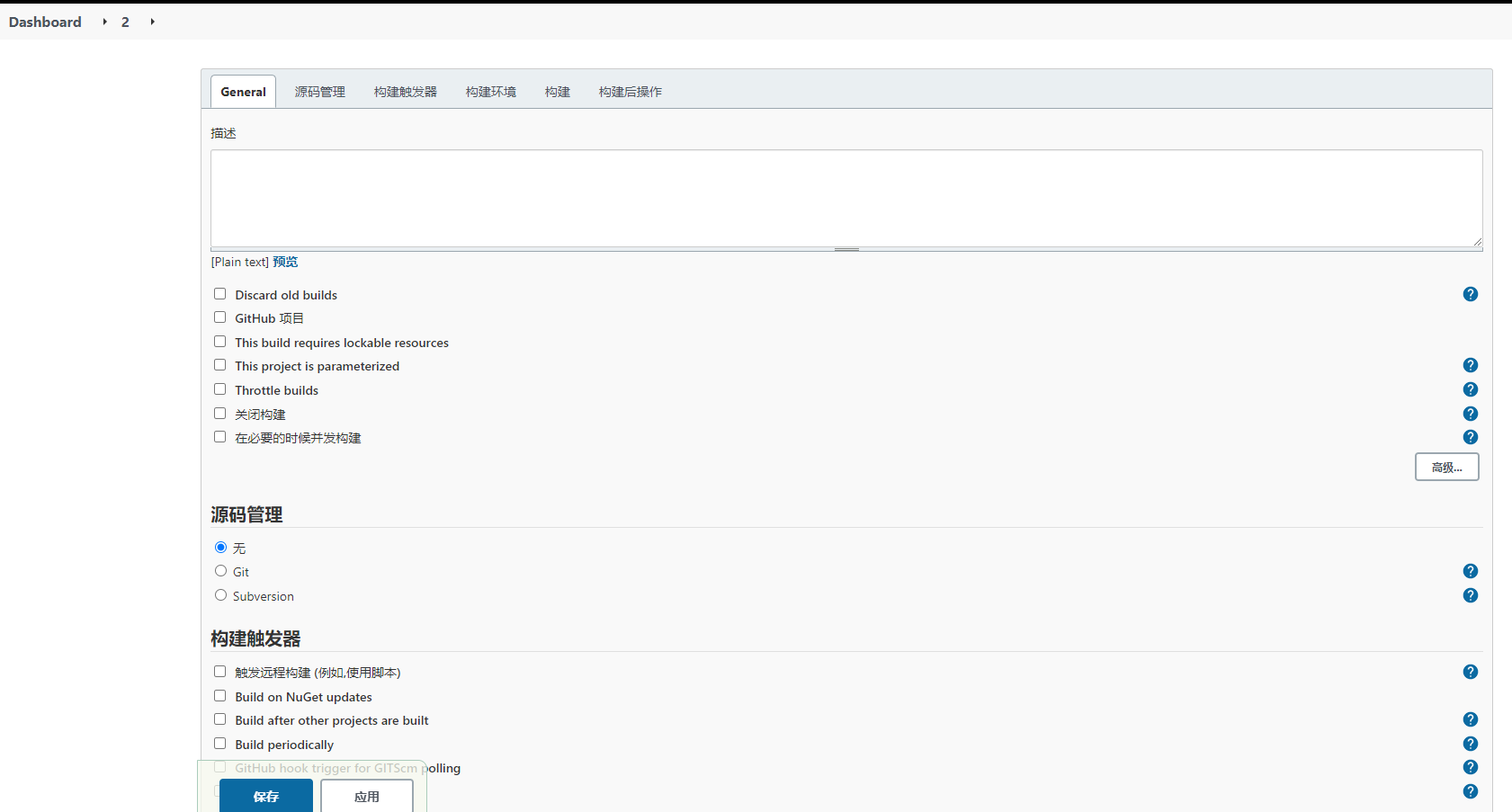Show help for the Subversion option

tap(1471, 595)
